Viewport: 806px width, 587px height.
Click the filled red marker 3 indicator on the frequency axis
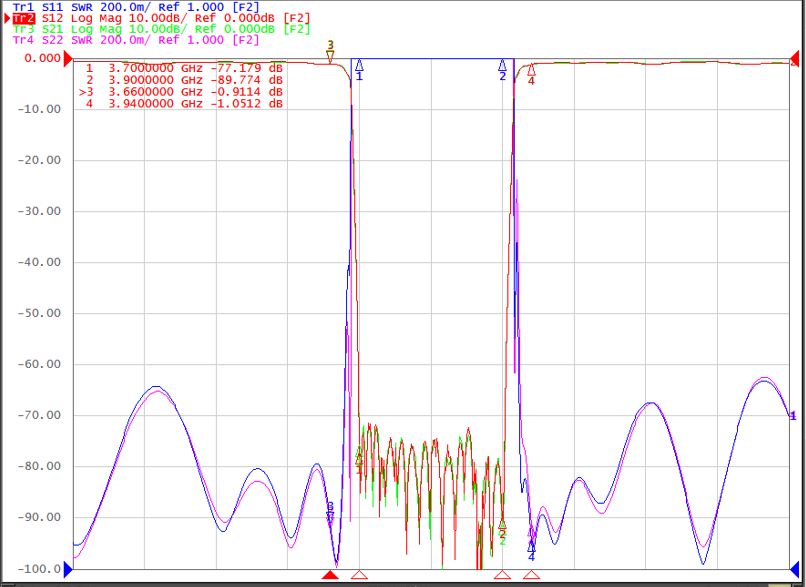pos(330,575)
